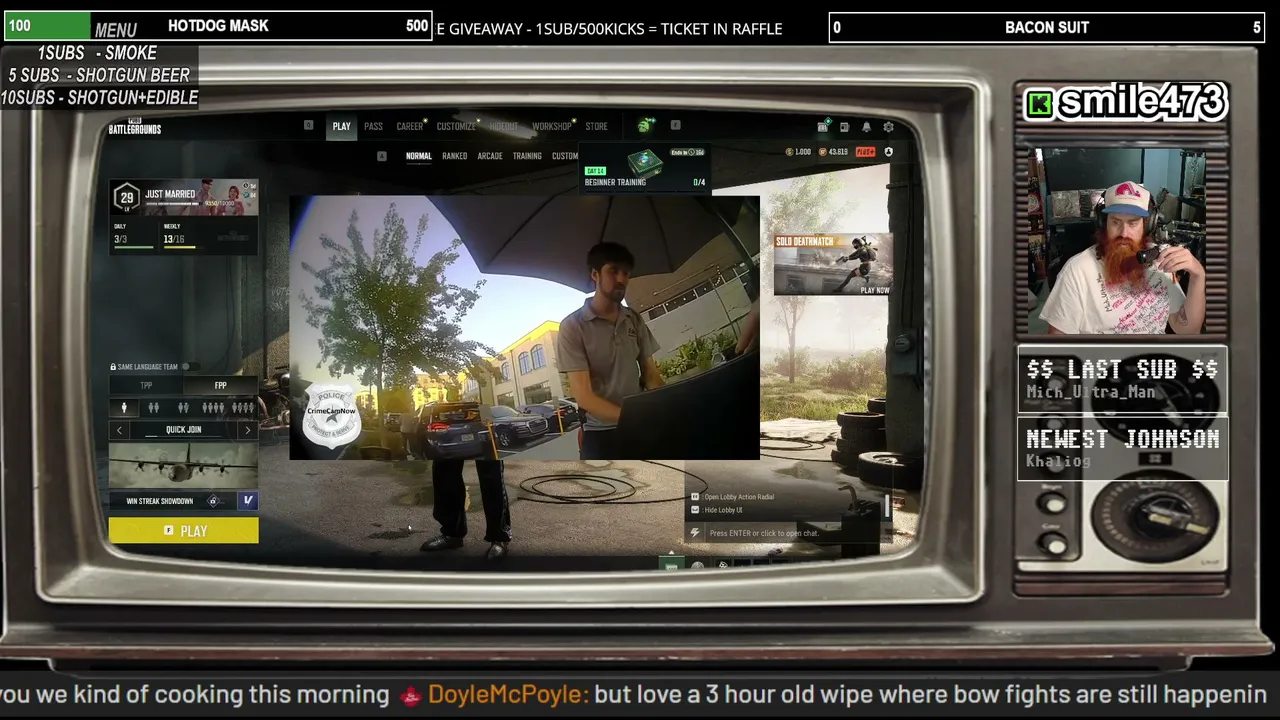Image resolution: width=1280 pixels, height=720 pixels.
Task: Click DoyleMcPoyle username in chat ticker
Action: pyautogui.click(x=507, y=695)
